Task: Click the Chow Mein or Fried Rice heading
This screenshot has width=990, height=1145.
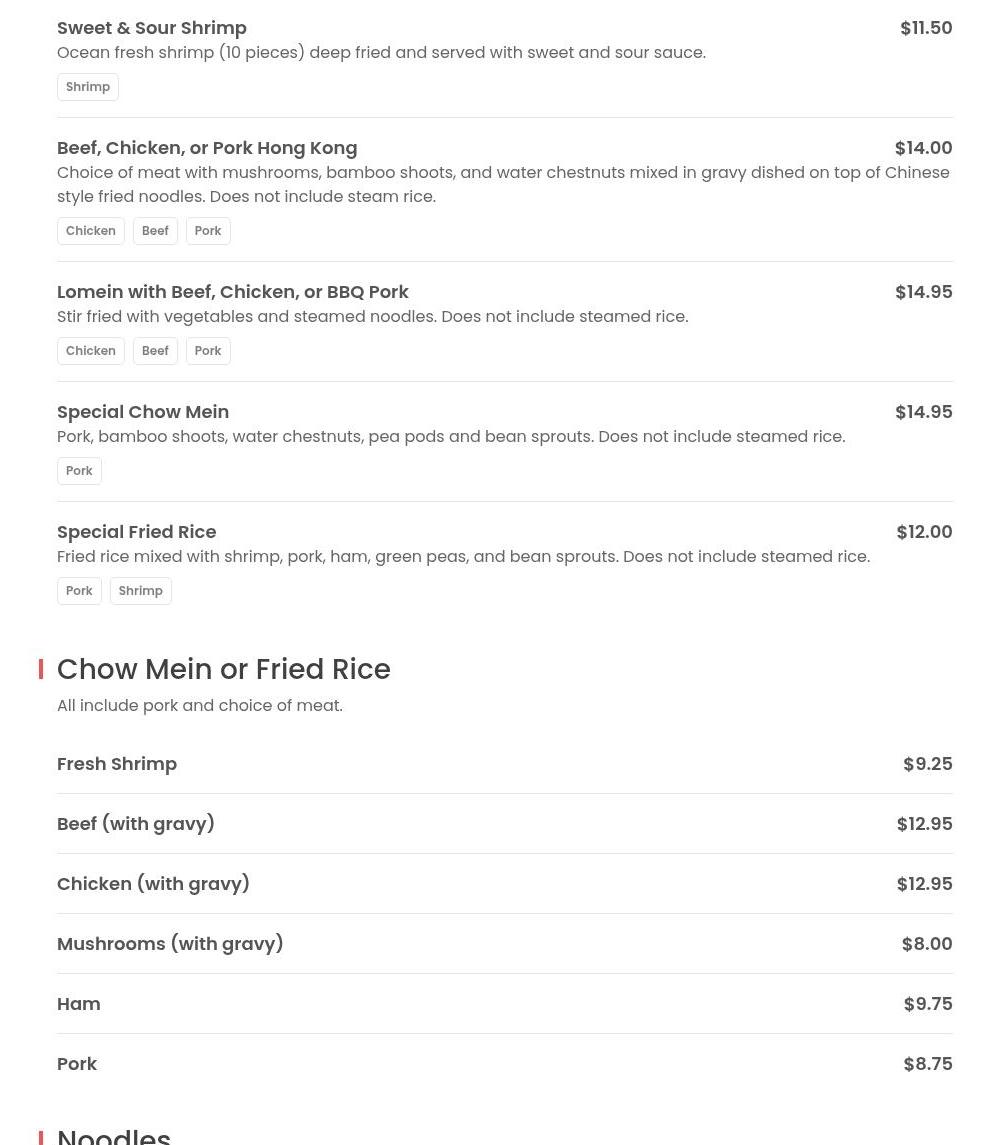Action: pos(224,669)
